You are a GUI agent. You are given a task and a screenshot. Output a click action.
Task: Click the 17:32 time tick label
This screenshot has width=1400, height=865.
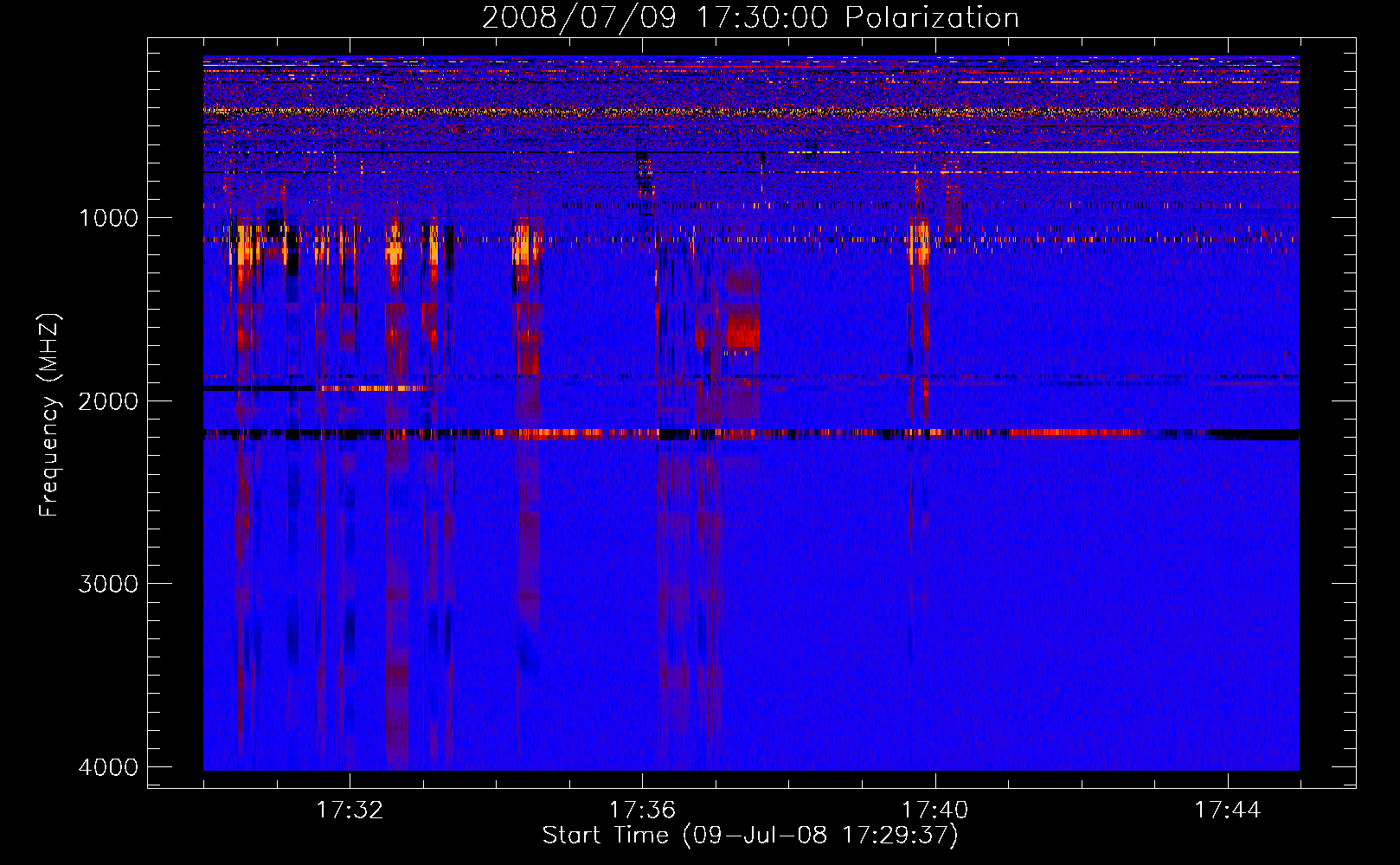pos(350,811)
